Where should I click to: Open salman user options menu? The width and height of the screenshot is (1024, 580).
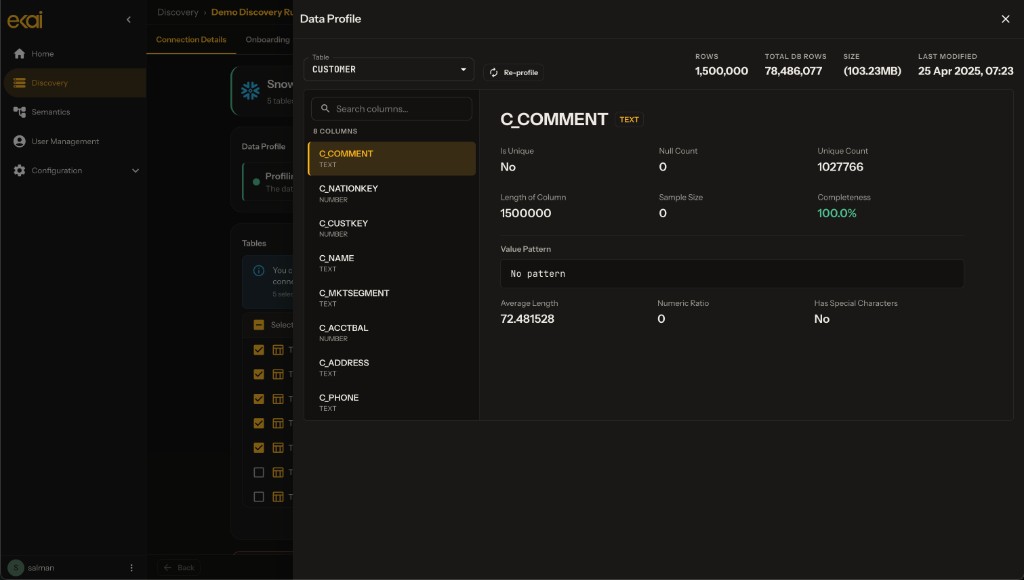(x=131, y=568)
